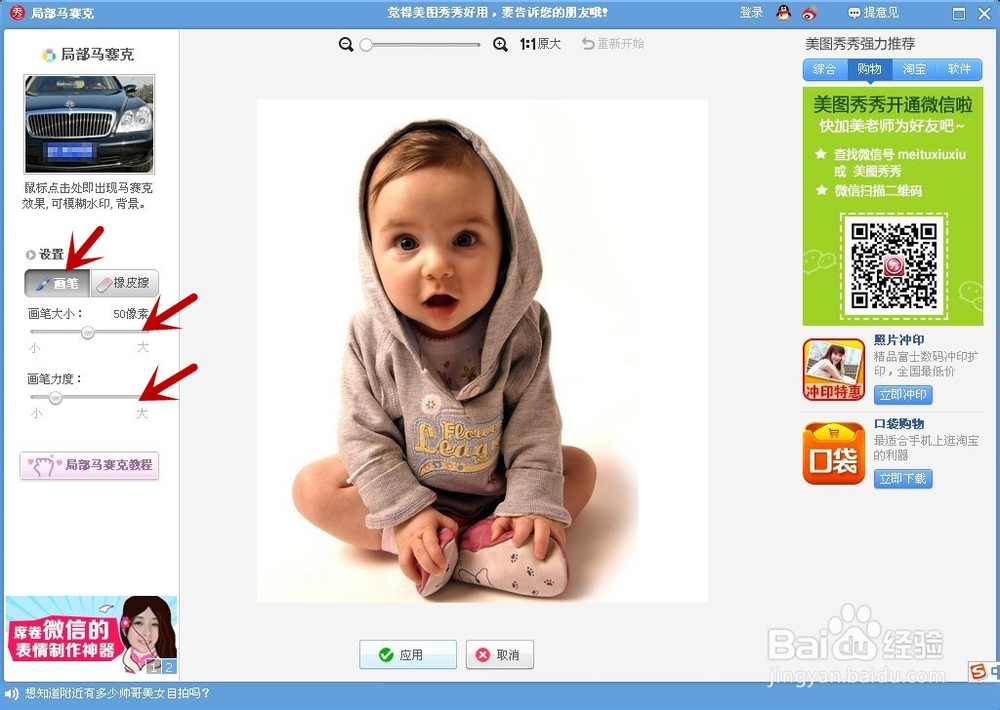Cancel with the 取消 button
1000x710 pixels.
coord(499,655)
